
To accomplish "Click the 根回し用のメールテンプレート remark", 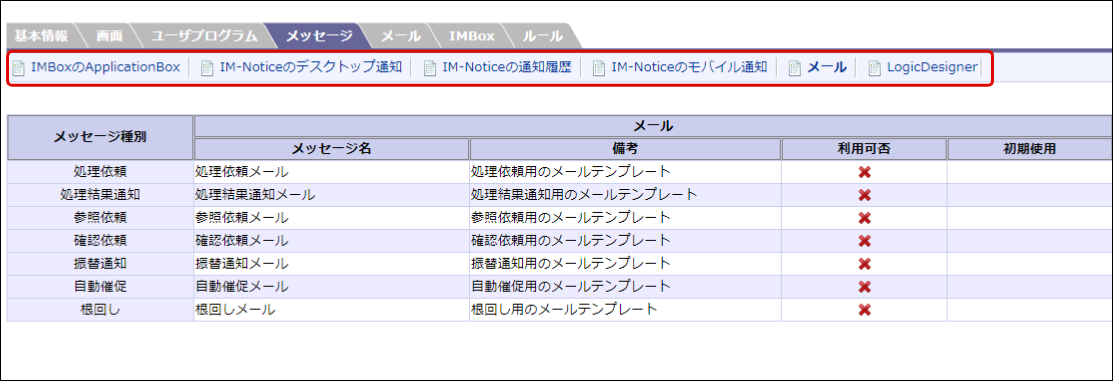I will [x=564, y=309].
